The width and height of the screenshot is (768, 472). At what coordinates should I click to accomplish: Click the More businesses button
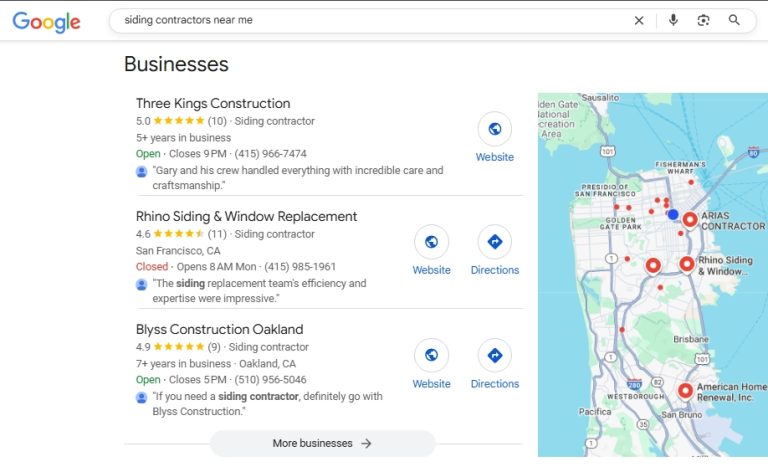click(x=322, y=443)
